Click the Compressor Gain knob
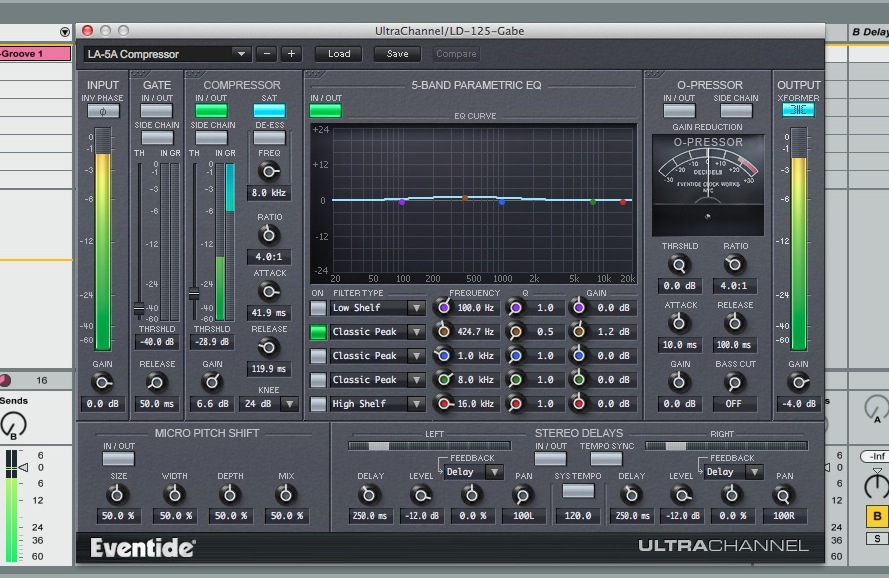 tap(212, 382)
